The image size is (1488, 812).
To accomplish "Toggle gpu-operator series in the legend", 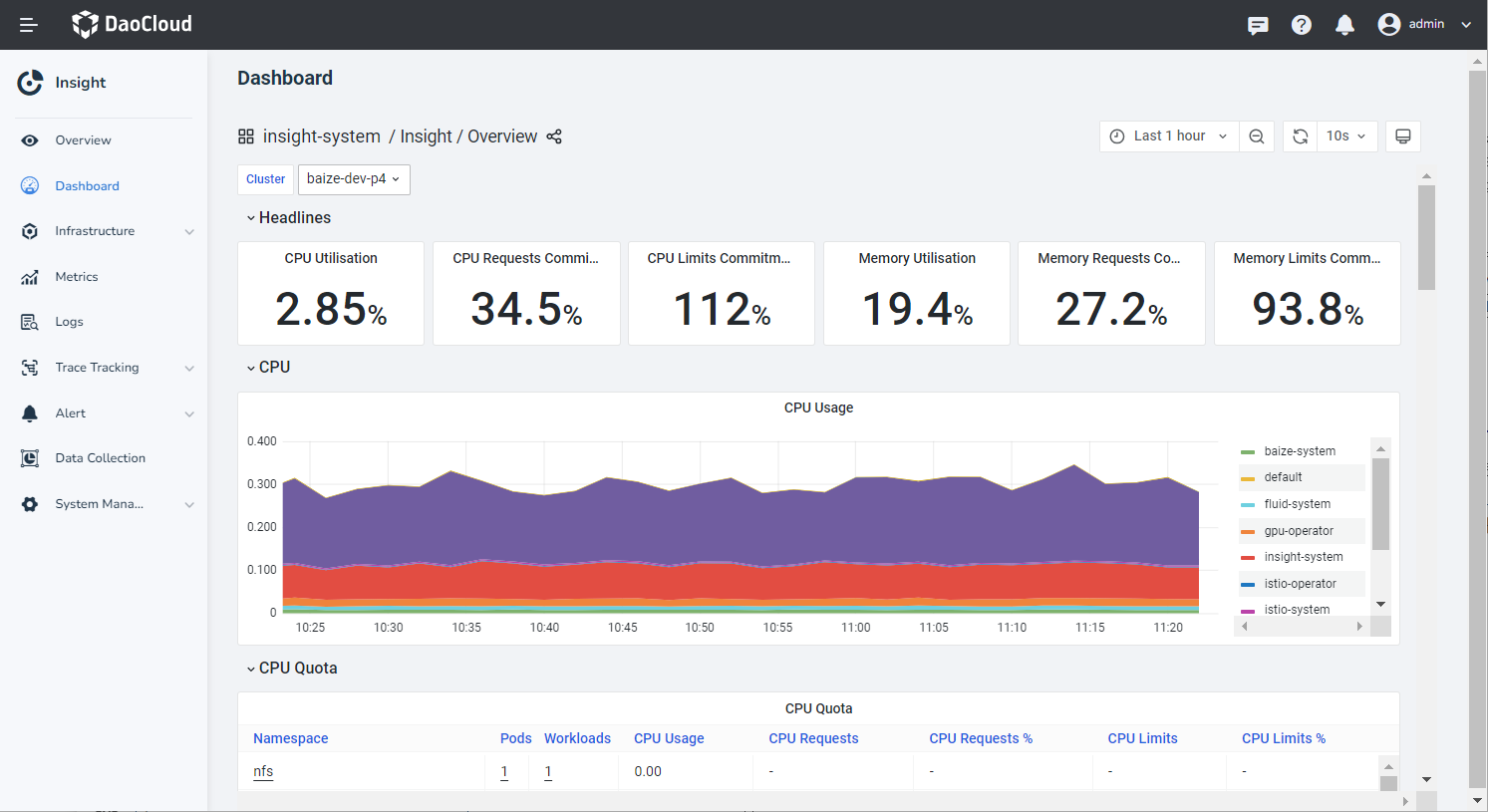I will pyautogui.click(x=1298, y=531).
